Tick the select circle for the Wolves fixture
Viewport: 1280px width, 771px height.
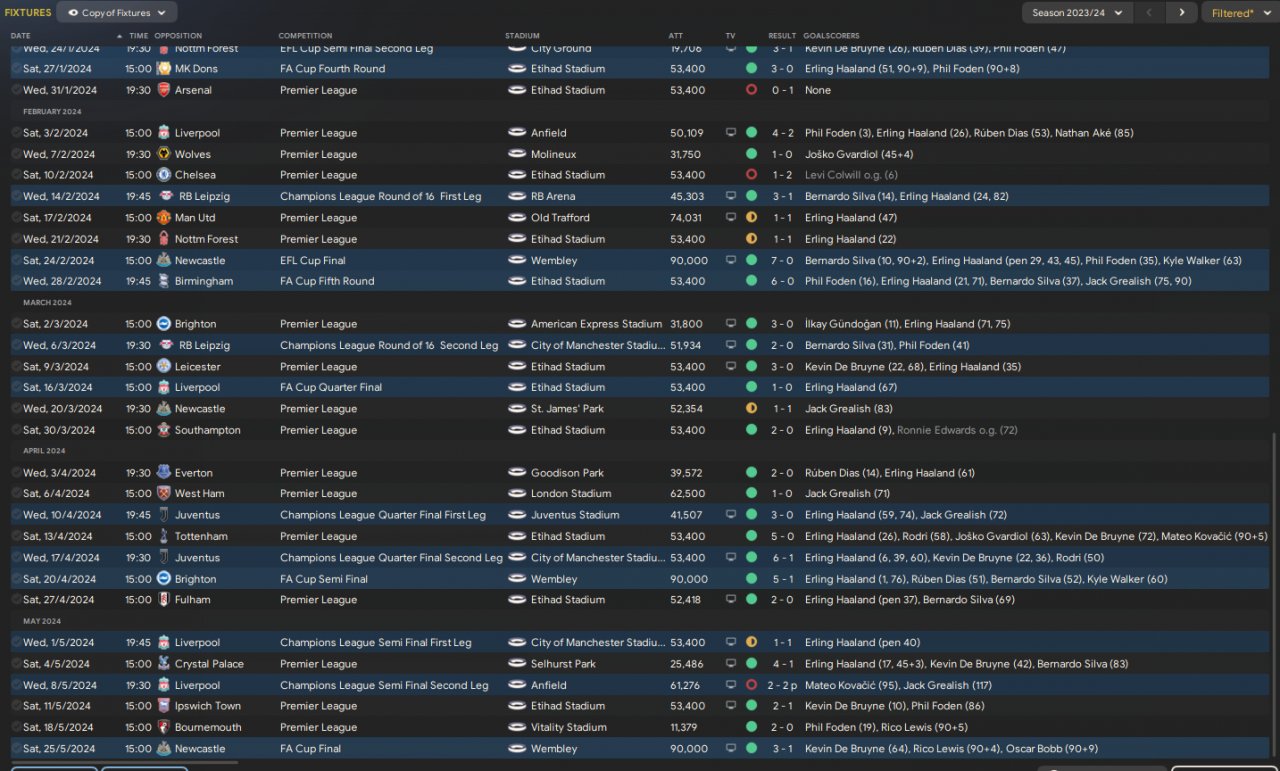[16, 154]
